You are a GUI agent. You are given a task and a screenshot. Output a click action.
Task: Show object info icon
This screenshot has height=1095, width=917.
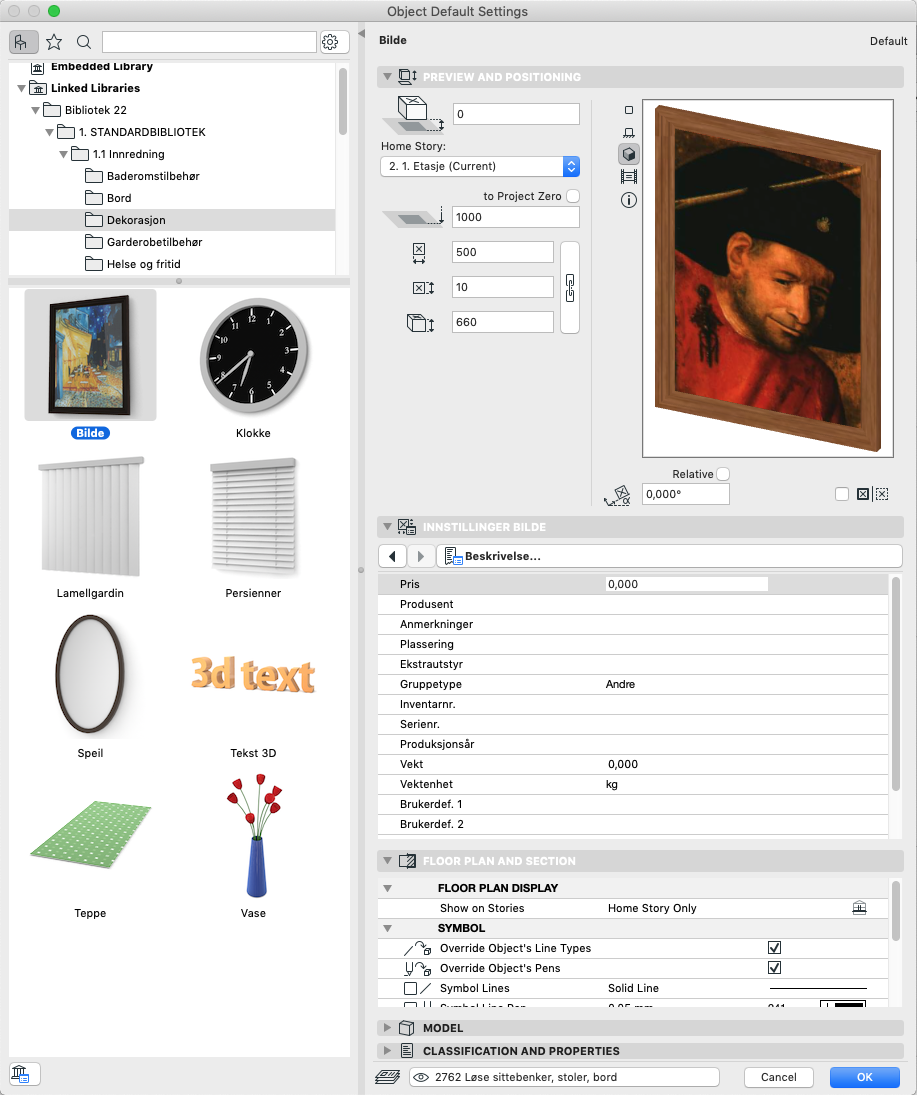click(629, 200)
